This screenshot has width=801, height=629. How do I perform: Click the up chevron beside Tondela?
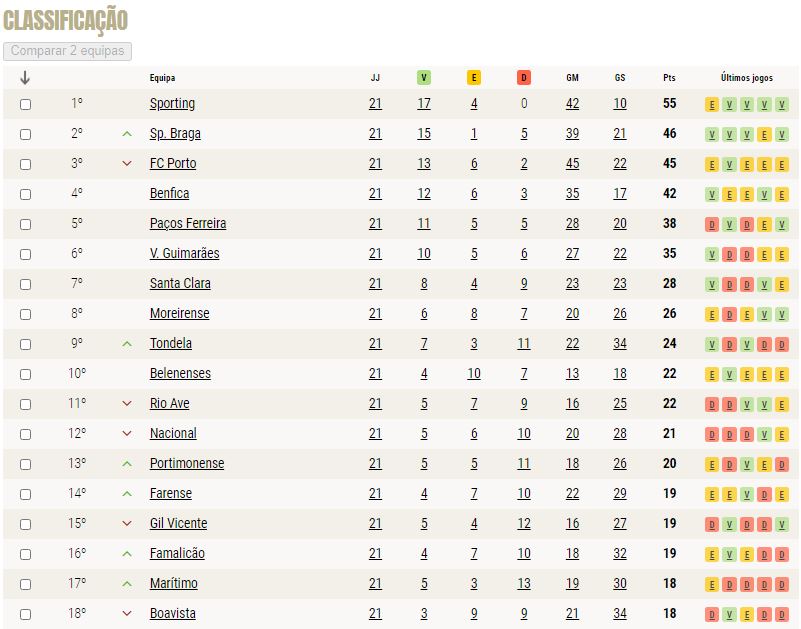(127, 344)
